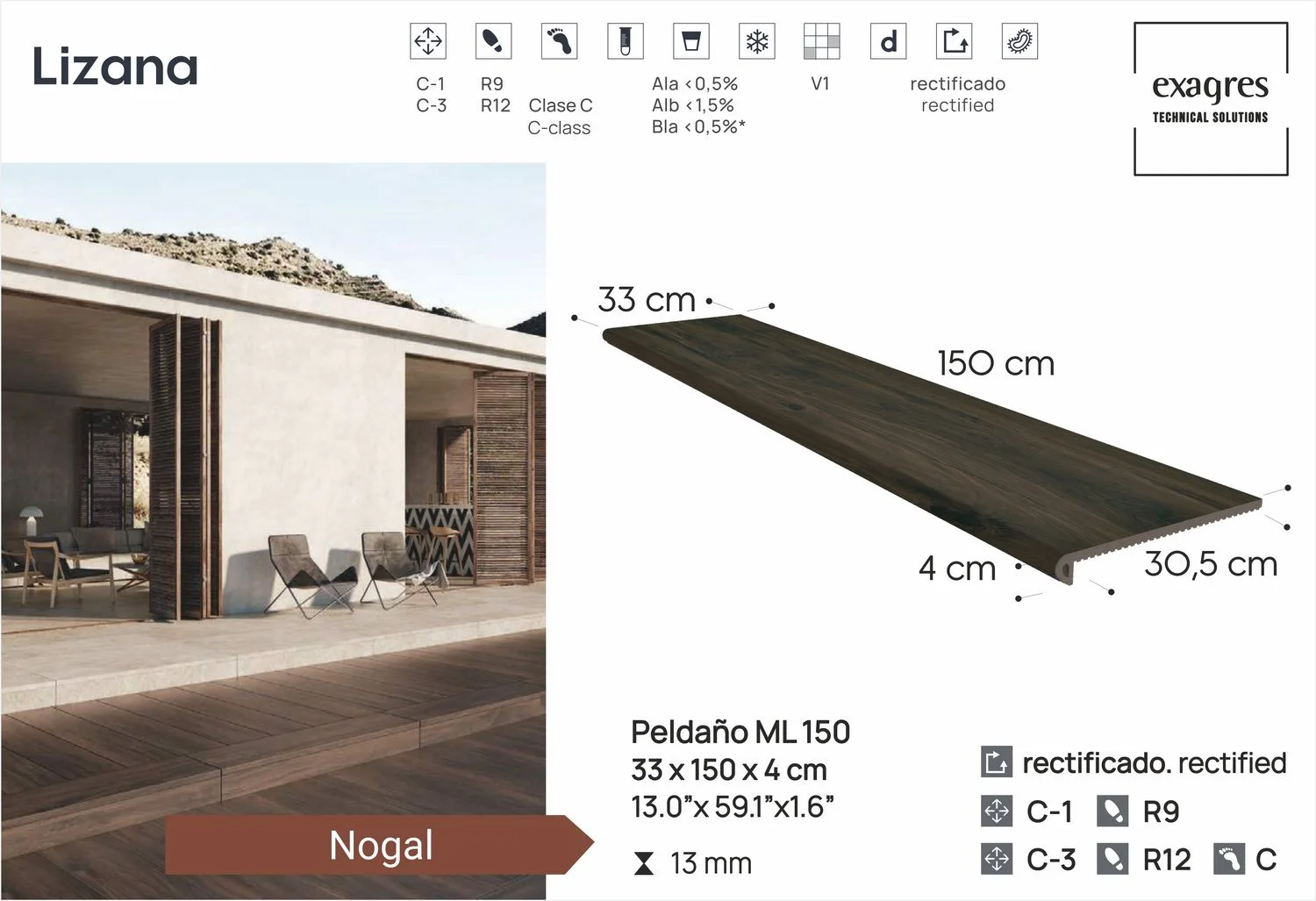Click the water absorption cup icon
1316x901 pixels.
[690, 41]
